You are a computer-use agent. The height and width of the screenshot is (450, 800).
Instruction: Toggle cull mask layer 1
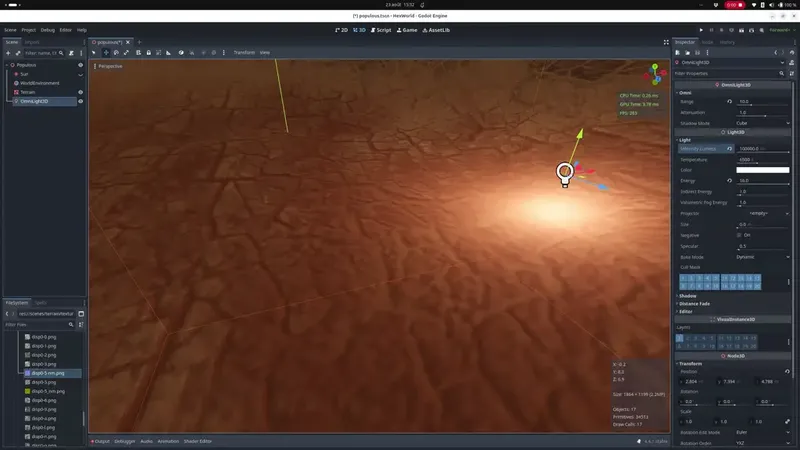[683, 278]
